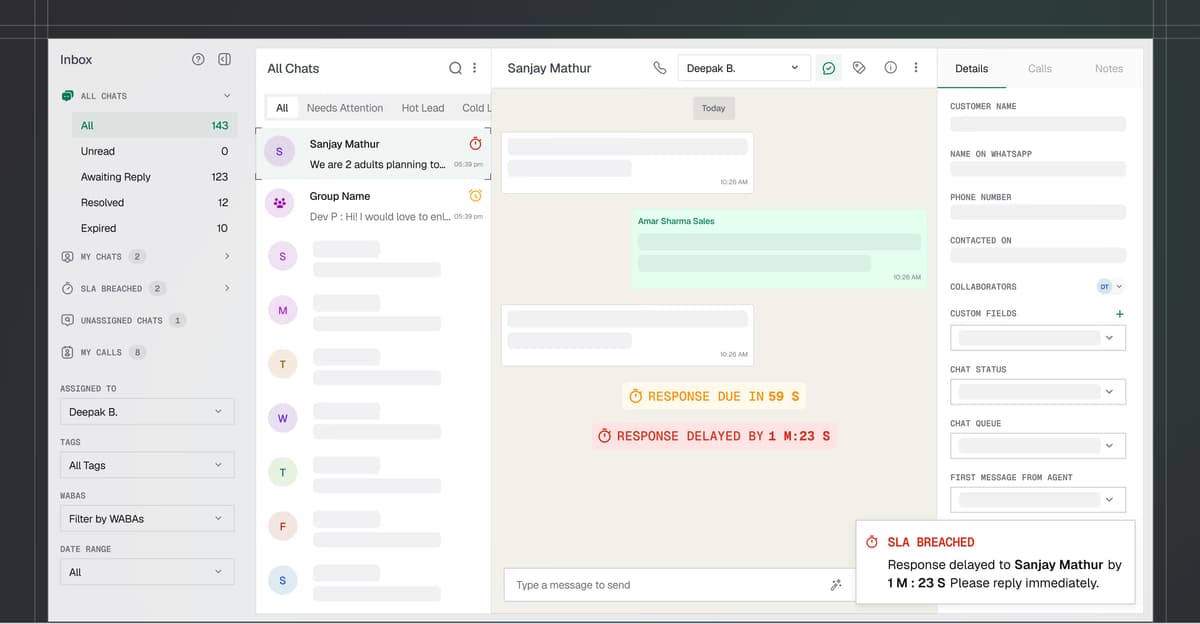Click the F avatar in the chat list
This screenshot has height=624, width=1200.
[282, 525]
